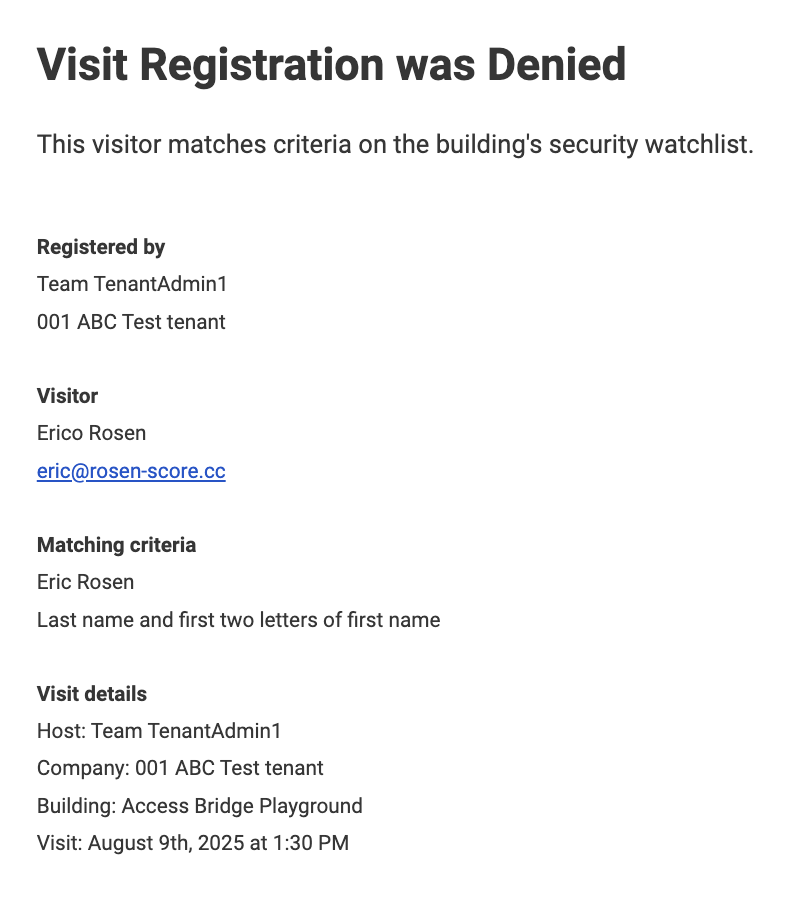Open the eric@rosen-score.cc email link
This screenshot has width=786, height=908.
point(131,471)
